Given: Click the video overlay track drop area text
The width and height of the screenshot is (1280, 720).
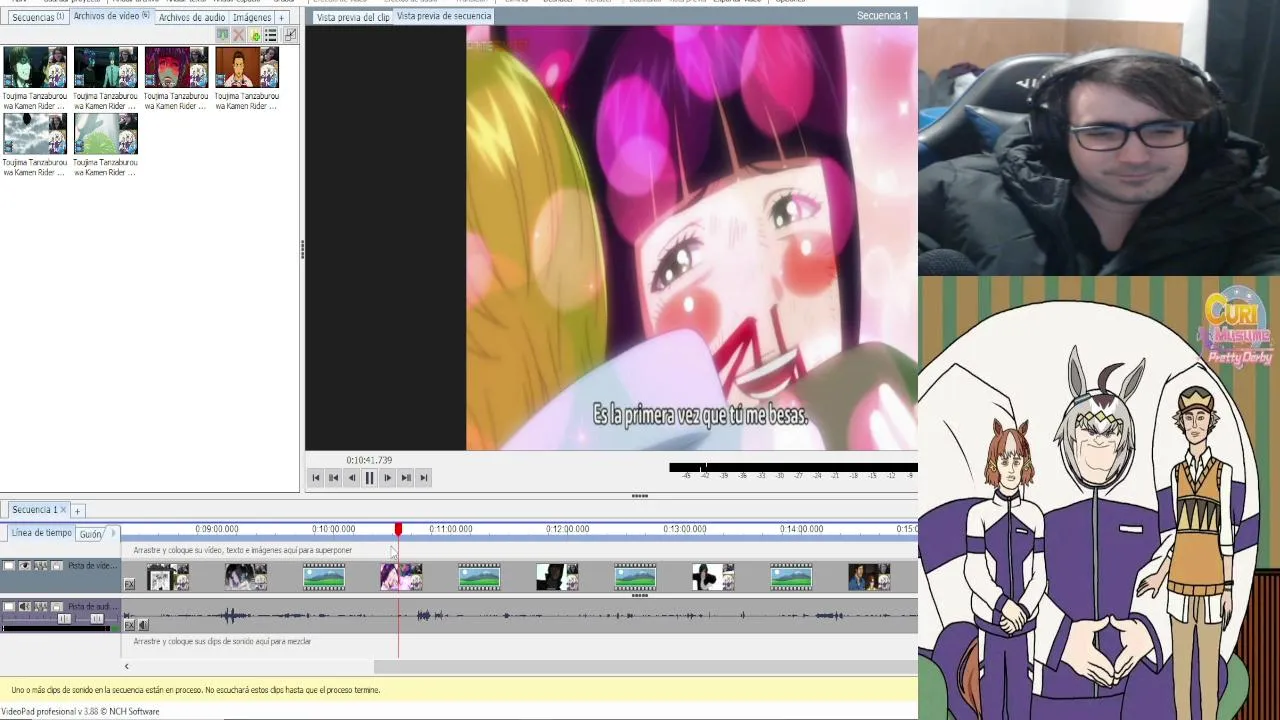Looking at the screenshot, I should tap(242, 550).
